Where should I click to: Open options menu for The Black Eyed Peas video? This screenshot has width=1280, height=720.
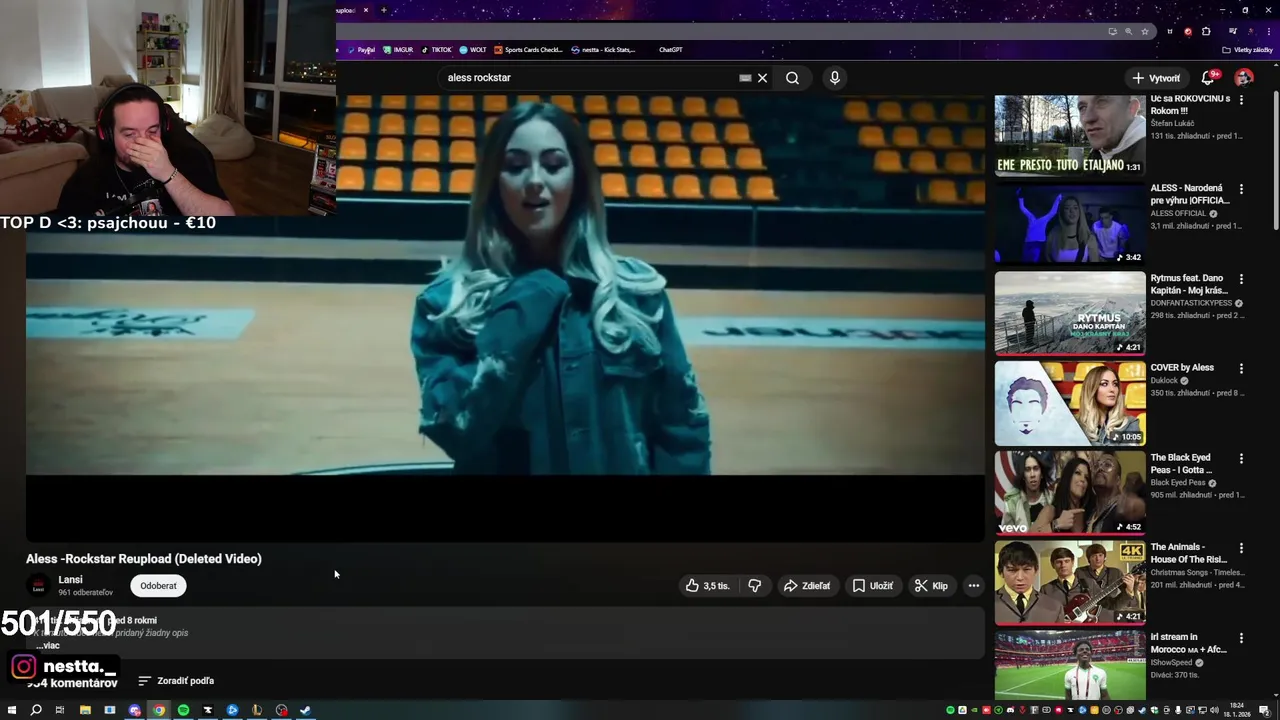point(1241,459)
